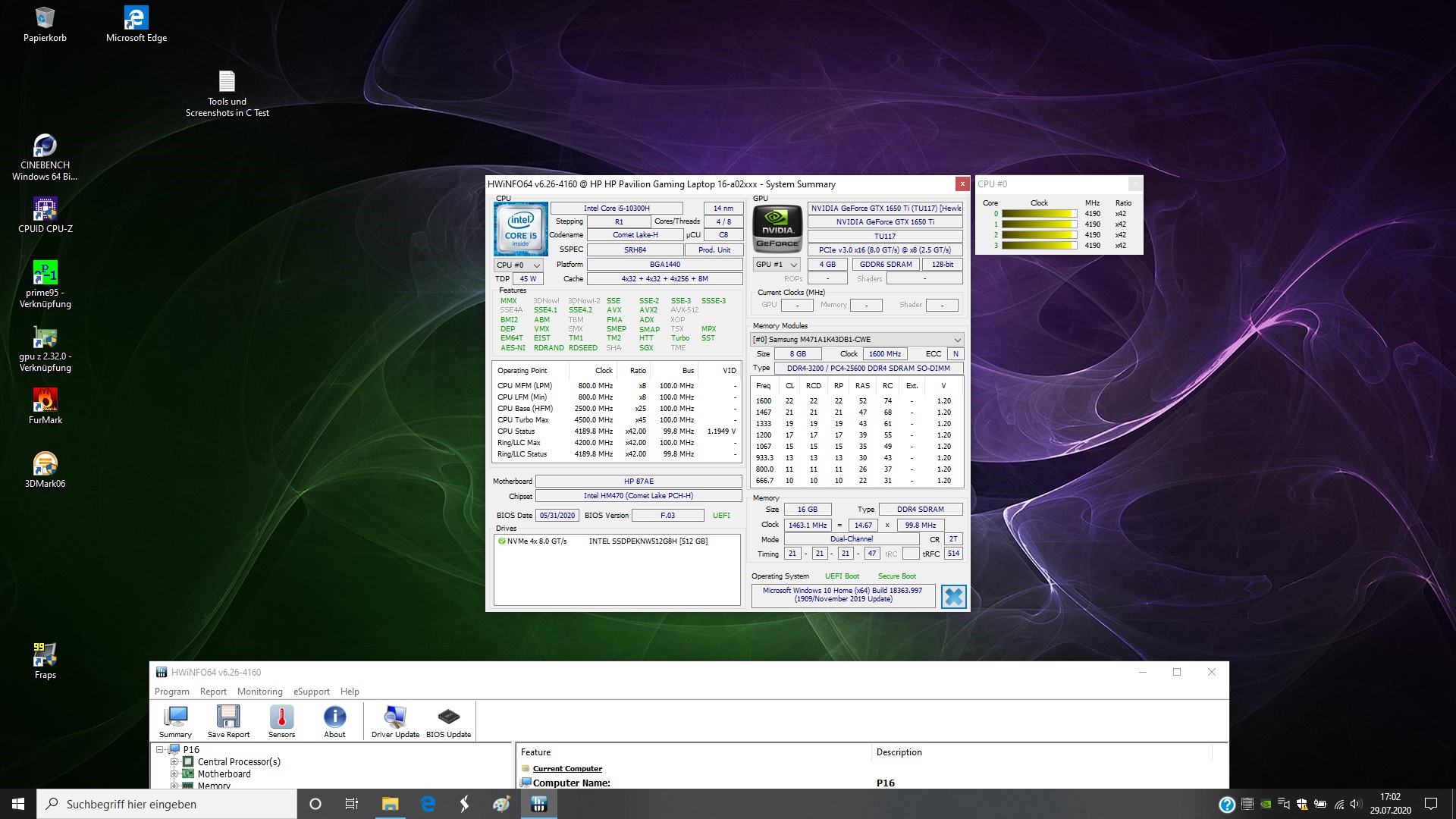This screenshot has height=819, width=1456.
Task: Click the blue X close icon in System Summary
Action: click(953, 597)
